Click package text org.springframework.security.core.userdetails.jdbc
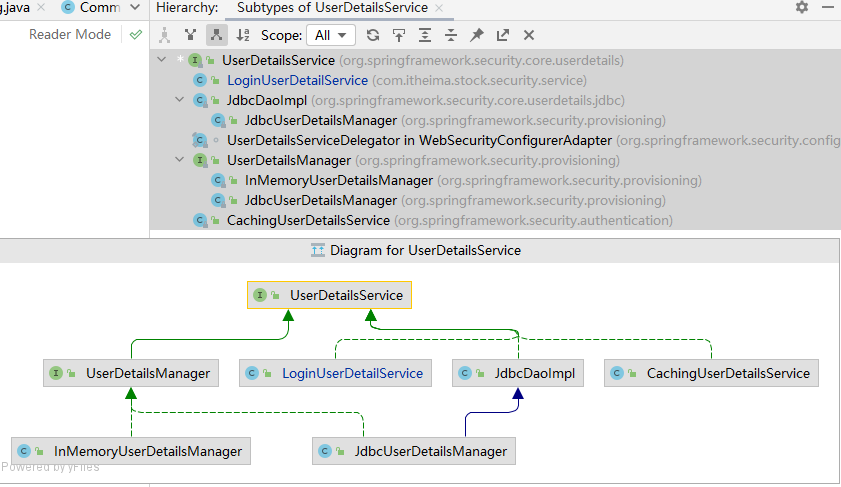This screenshot has height=487, width=841. pyautogui.click(x=468, y=100)
